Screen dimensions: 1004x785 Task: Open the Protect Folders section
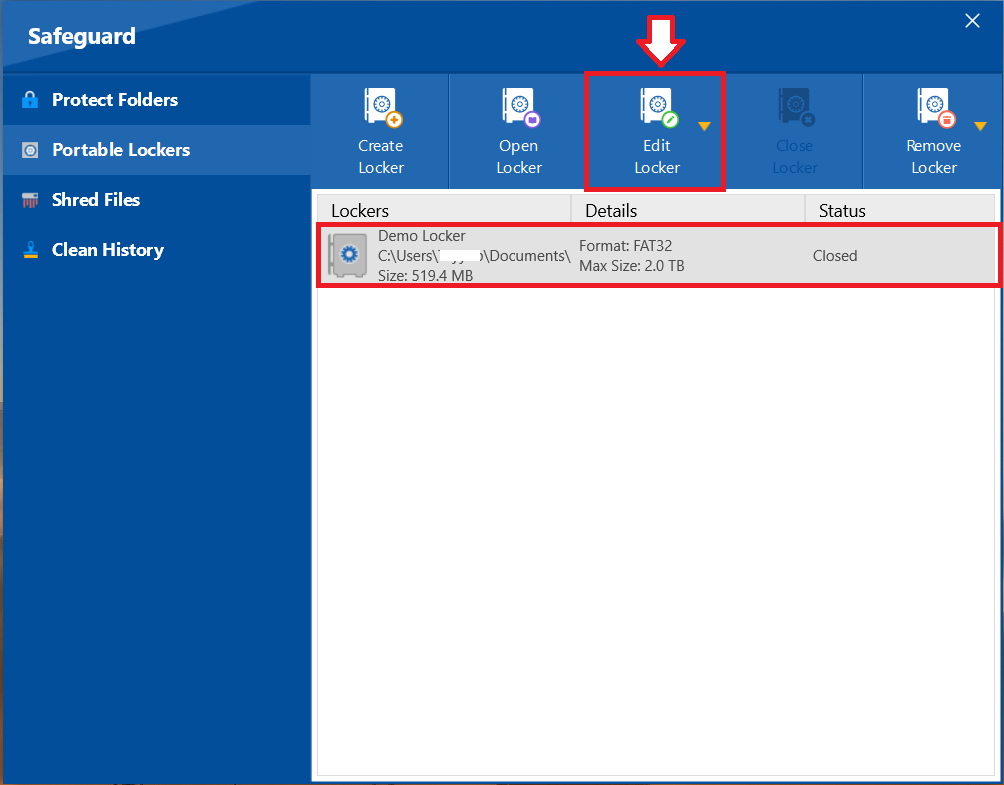(x=156, y=100)
